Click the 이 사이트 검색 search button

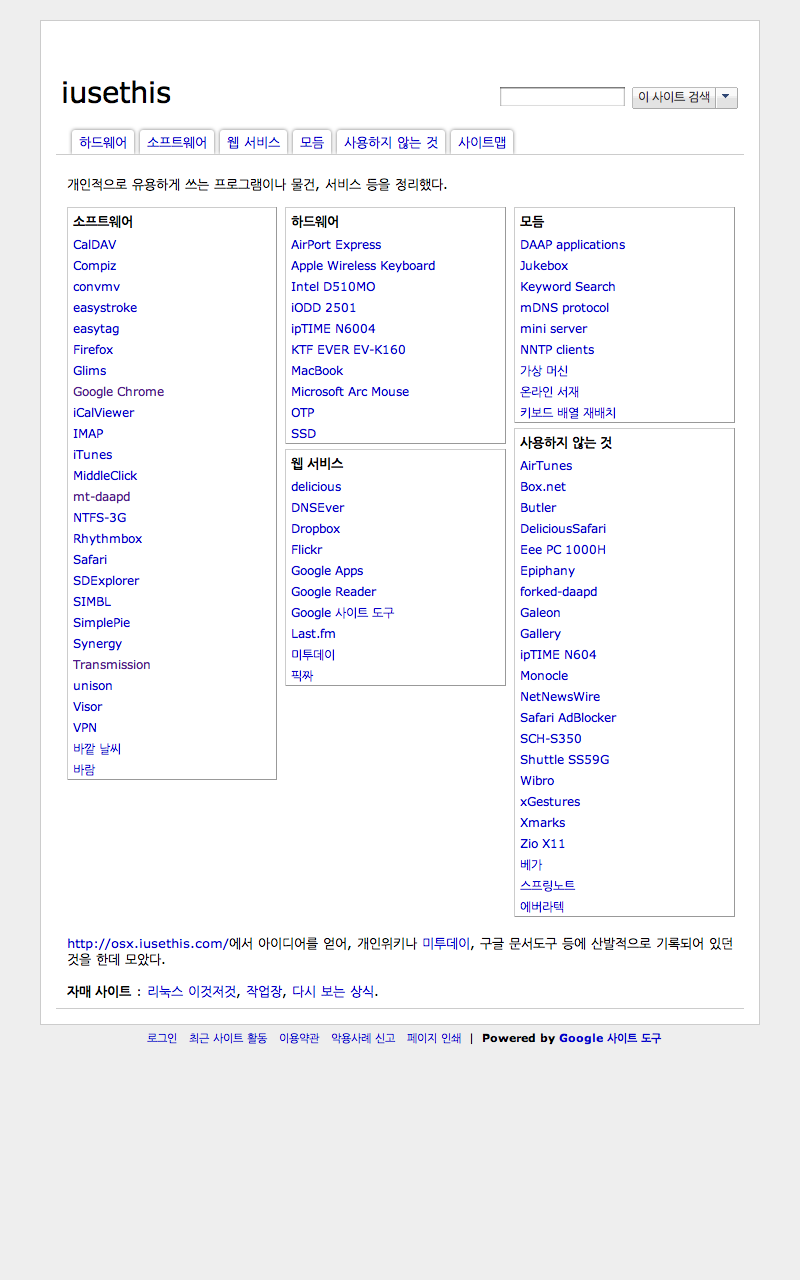click(674, 97)
